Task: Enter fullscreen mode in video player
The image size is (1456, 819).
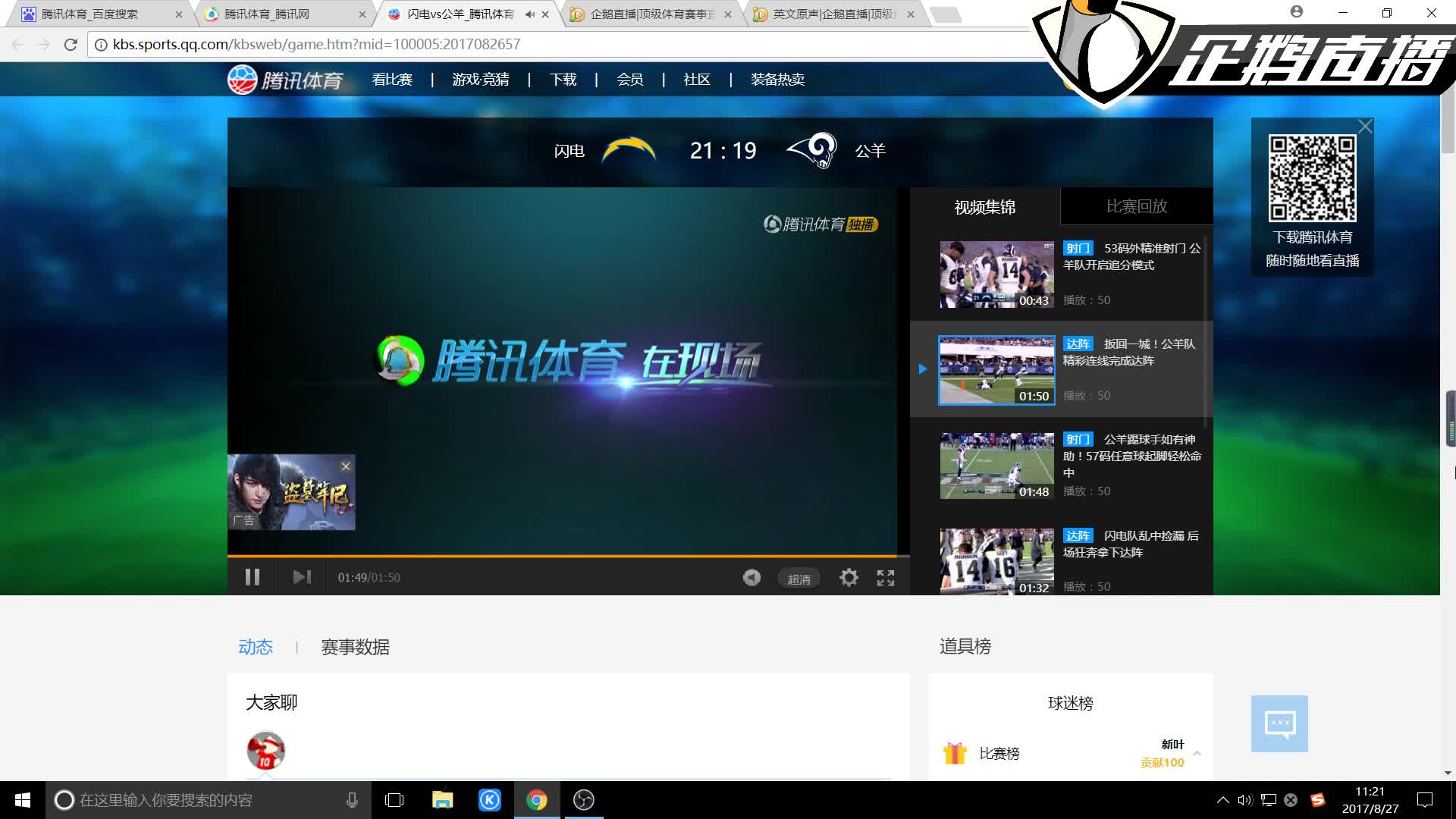Action: [x=886, y=578]
